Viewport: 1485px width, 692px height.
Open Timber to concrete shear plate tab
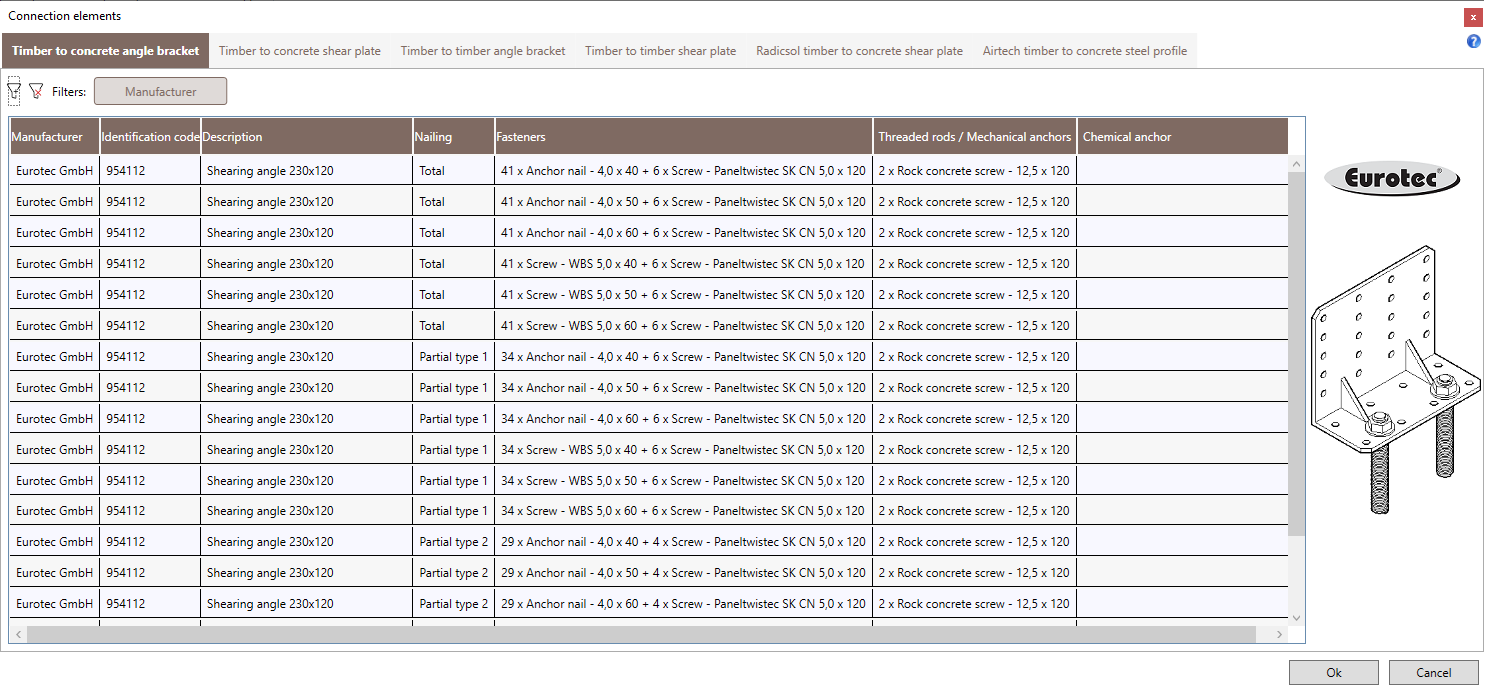point(300,51)
